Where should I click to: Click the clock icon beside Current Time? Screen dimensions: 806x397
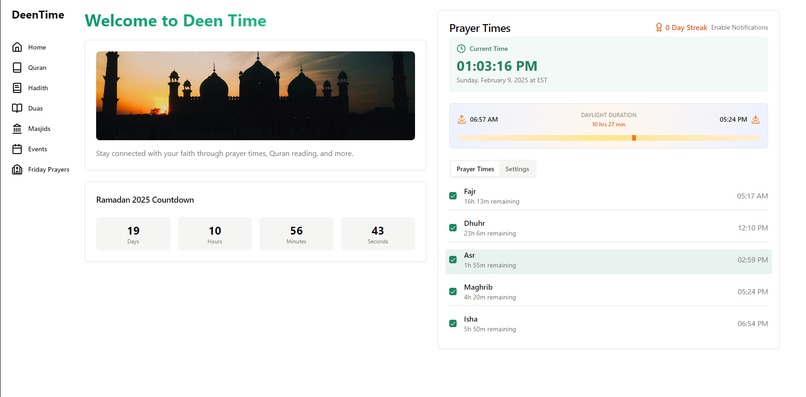(461, 49)
